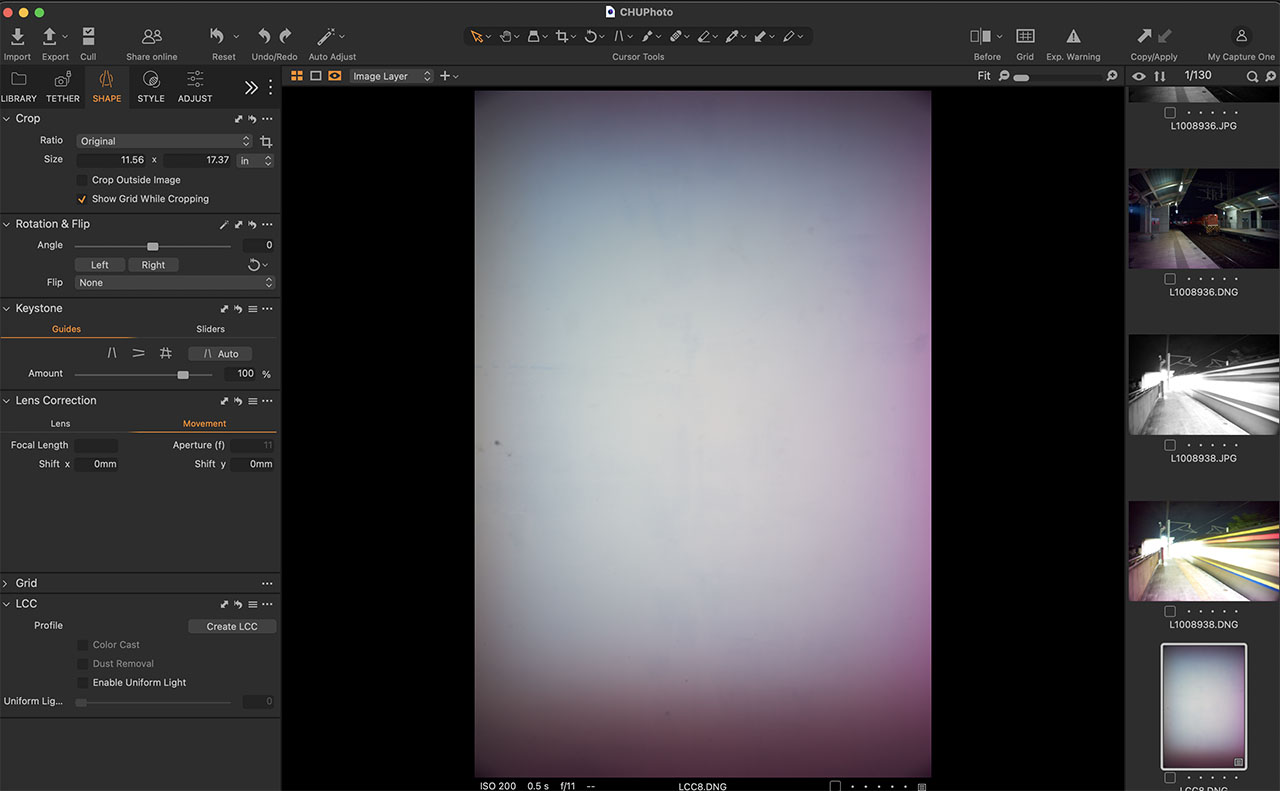Open the Cull tool

[88, 37]
